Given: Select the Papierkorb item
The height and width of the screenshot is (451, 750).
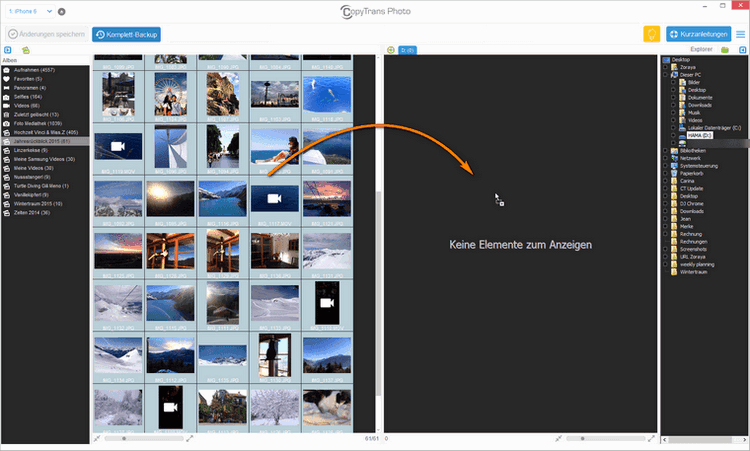Looking at the screenshot, I should point(691,174).
